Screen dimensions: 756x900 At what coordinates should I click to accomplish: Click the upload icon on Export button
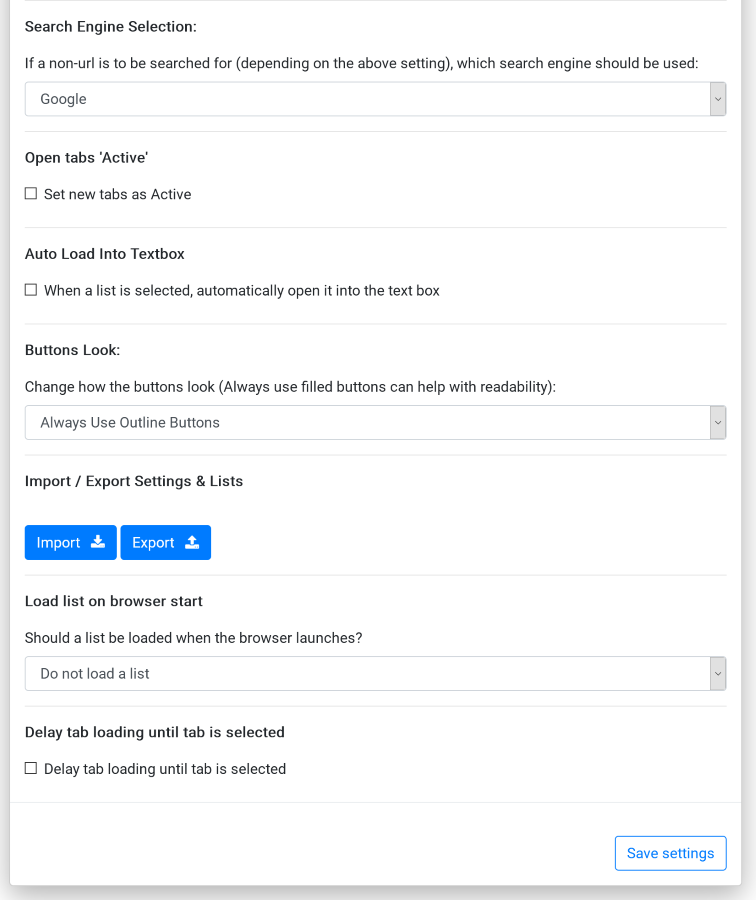tap(192, 542)
